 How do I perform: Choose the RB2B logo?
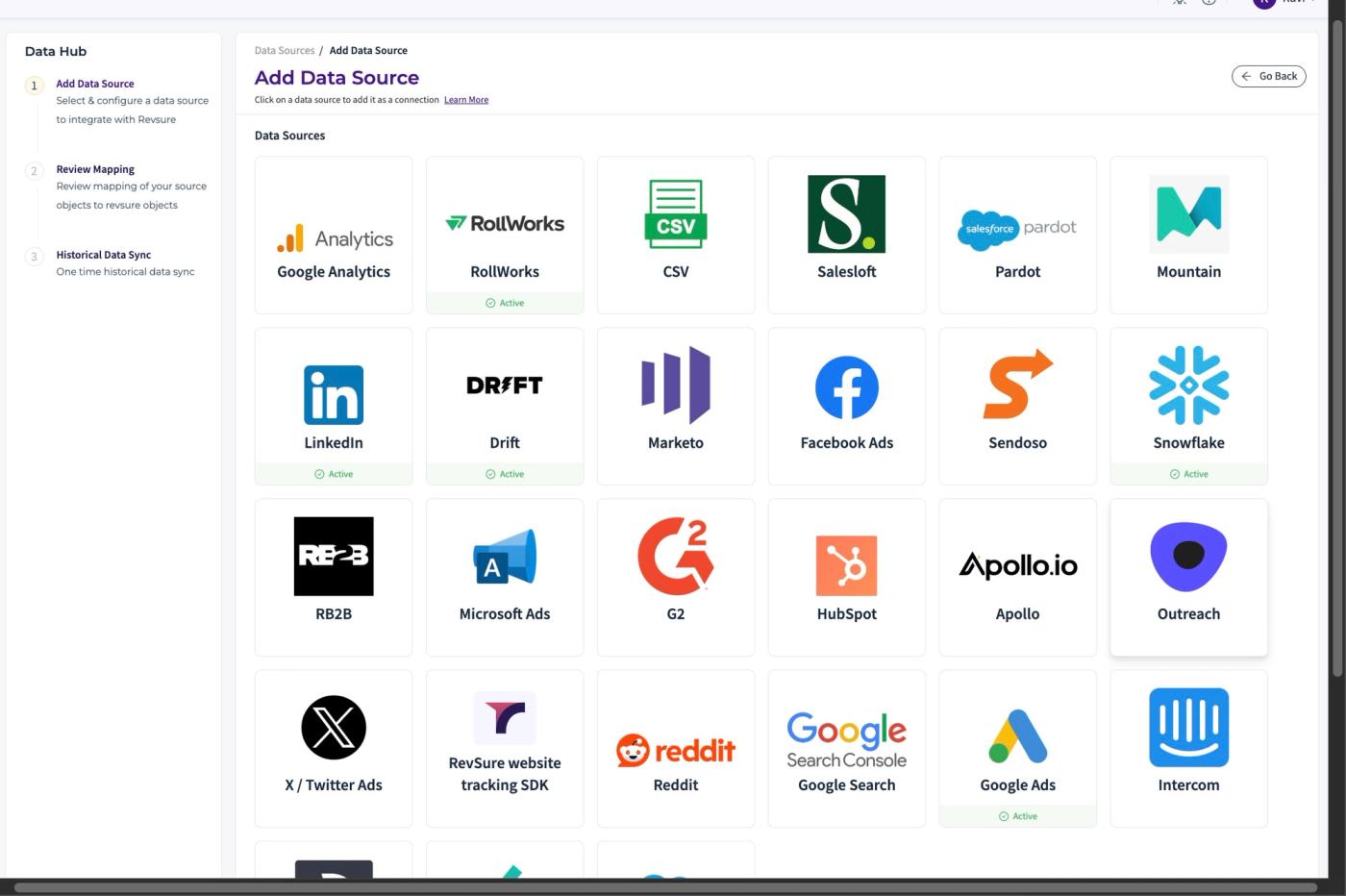(334, 557)
